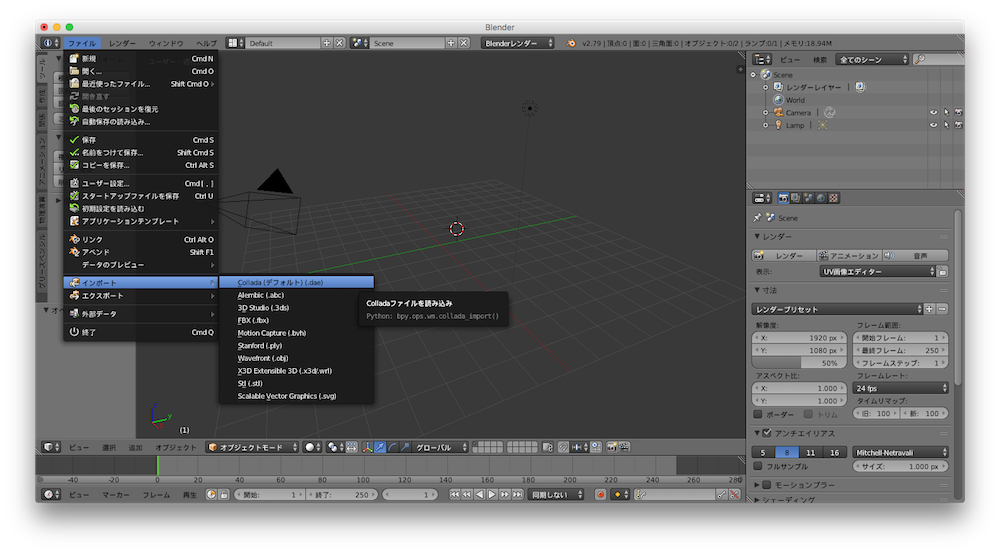The image size is (1000, 553).
Task: Open the render properties camera tab
Action: point(783,198)
